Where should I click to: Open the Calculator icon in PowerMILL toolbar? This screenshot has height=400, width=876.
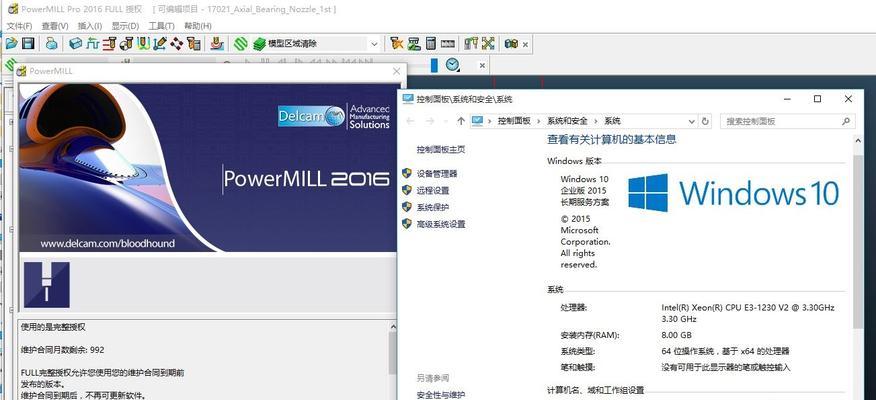431,43
